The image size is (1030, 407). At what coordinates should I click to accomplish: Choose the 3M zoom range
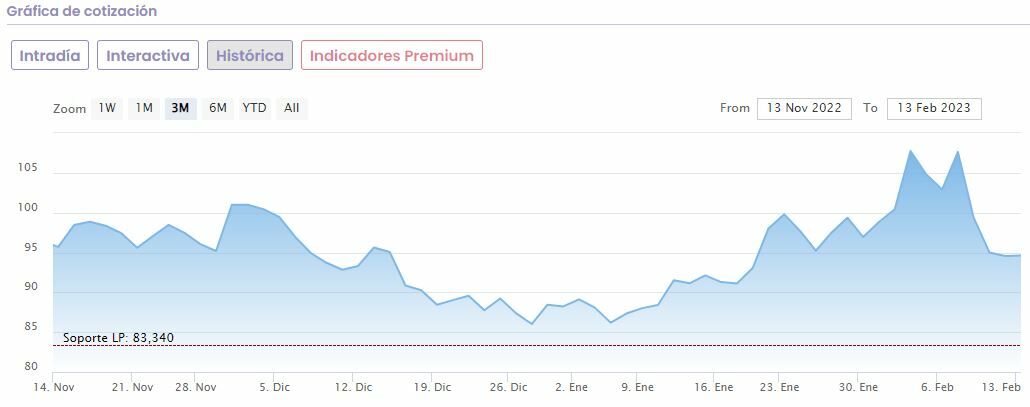pyautogui.click(x=180, y=108)
